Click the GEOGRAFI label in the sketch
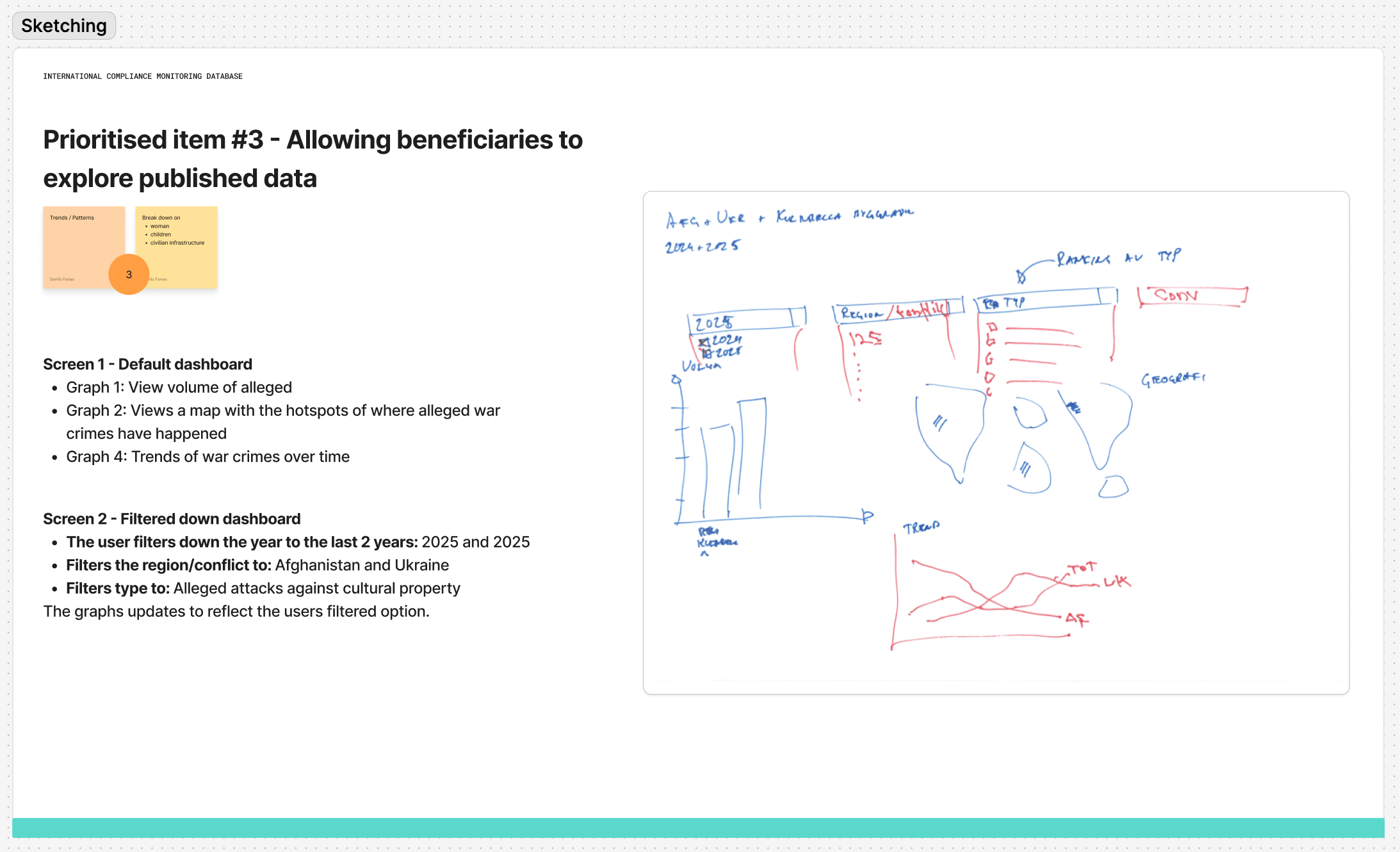Viewport: 1400px width, 852px height. (1174, 378)
